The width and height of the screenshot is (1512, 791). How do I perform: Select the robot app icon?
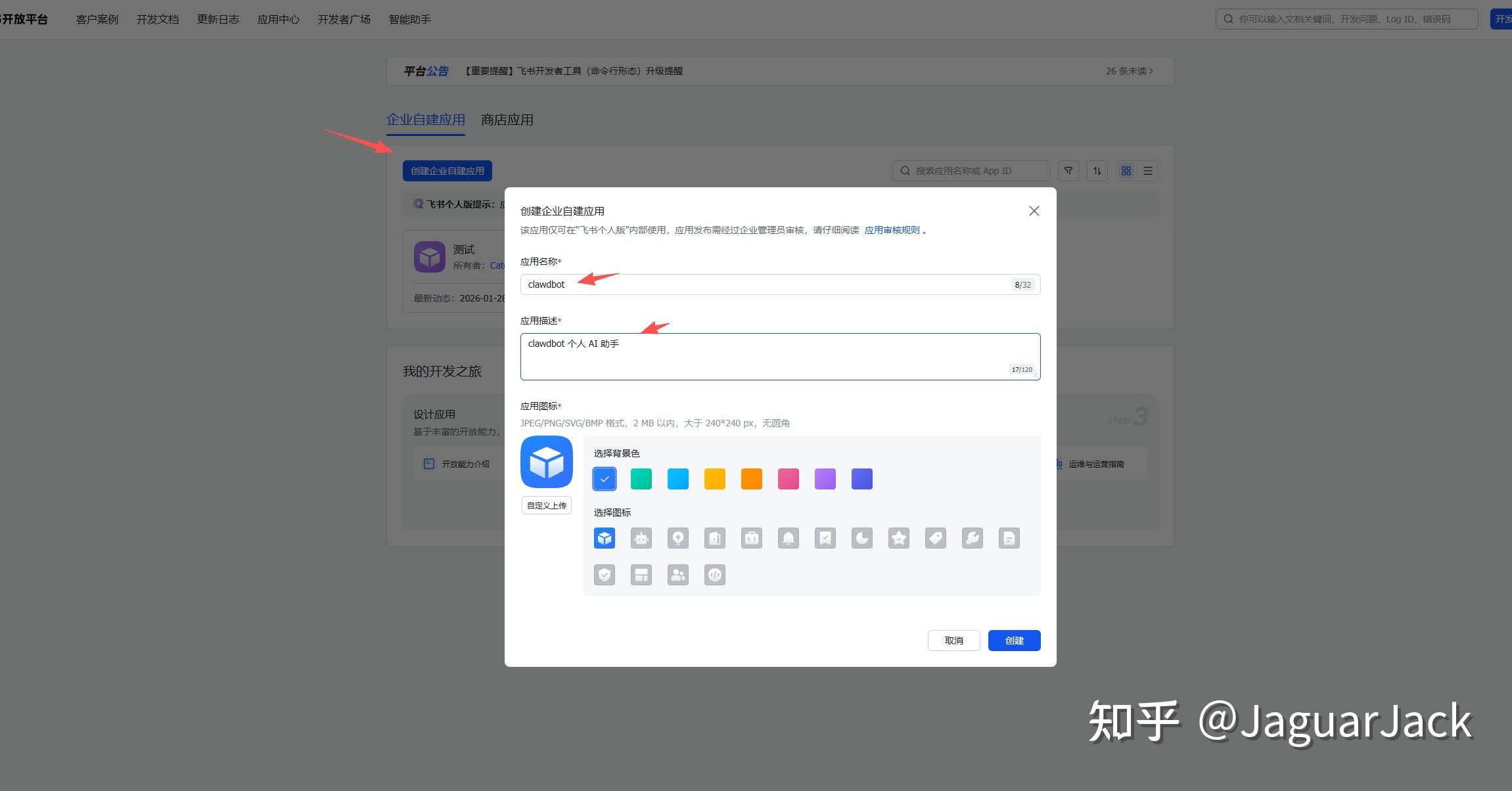coord(641,538)
